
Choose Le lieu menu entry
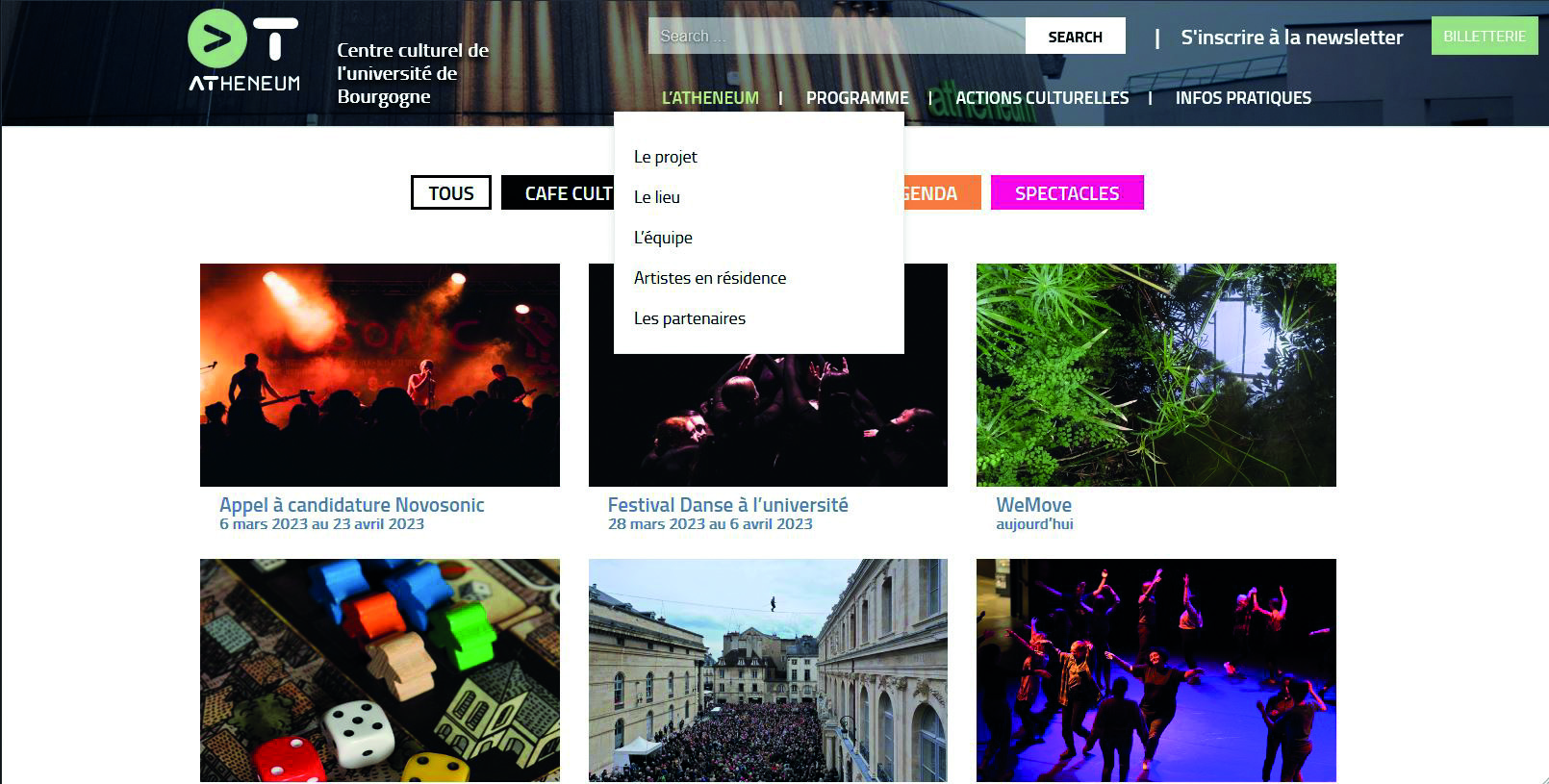click(x=656, y=197)
